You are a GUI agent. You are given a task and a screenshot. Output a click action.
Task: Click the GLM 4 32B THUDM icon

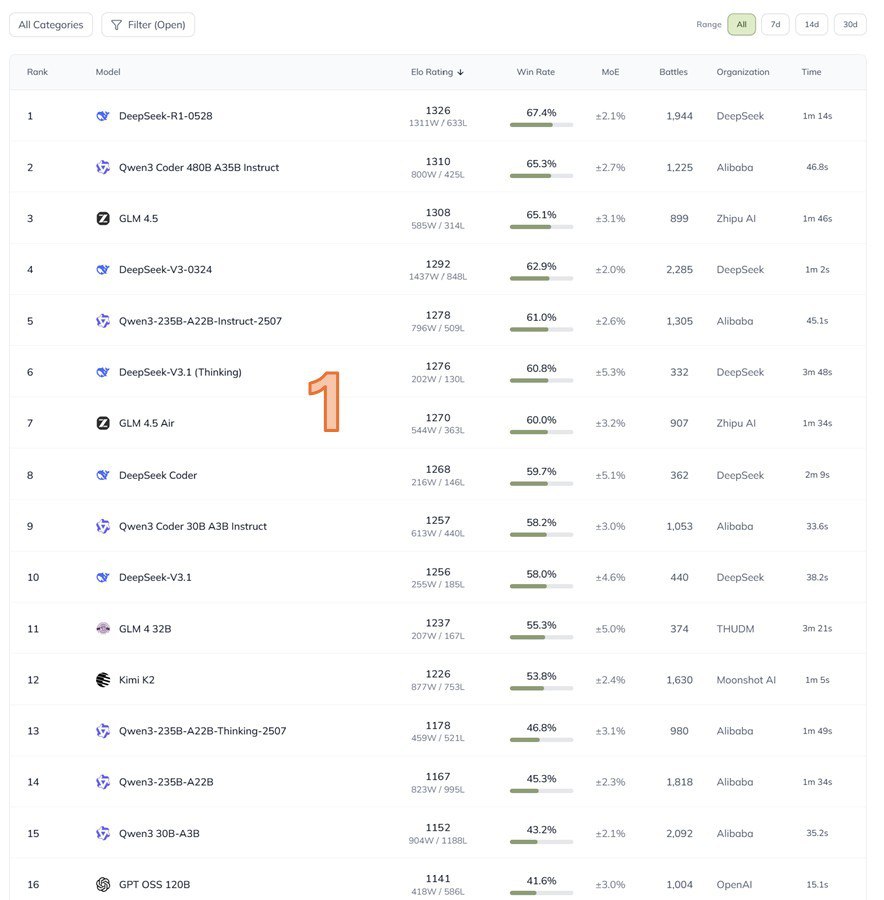(103, 629)
